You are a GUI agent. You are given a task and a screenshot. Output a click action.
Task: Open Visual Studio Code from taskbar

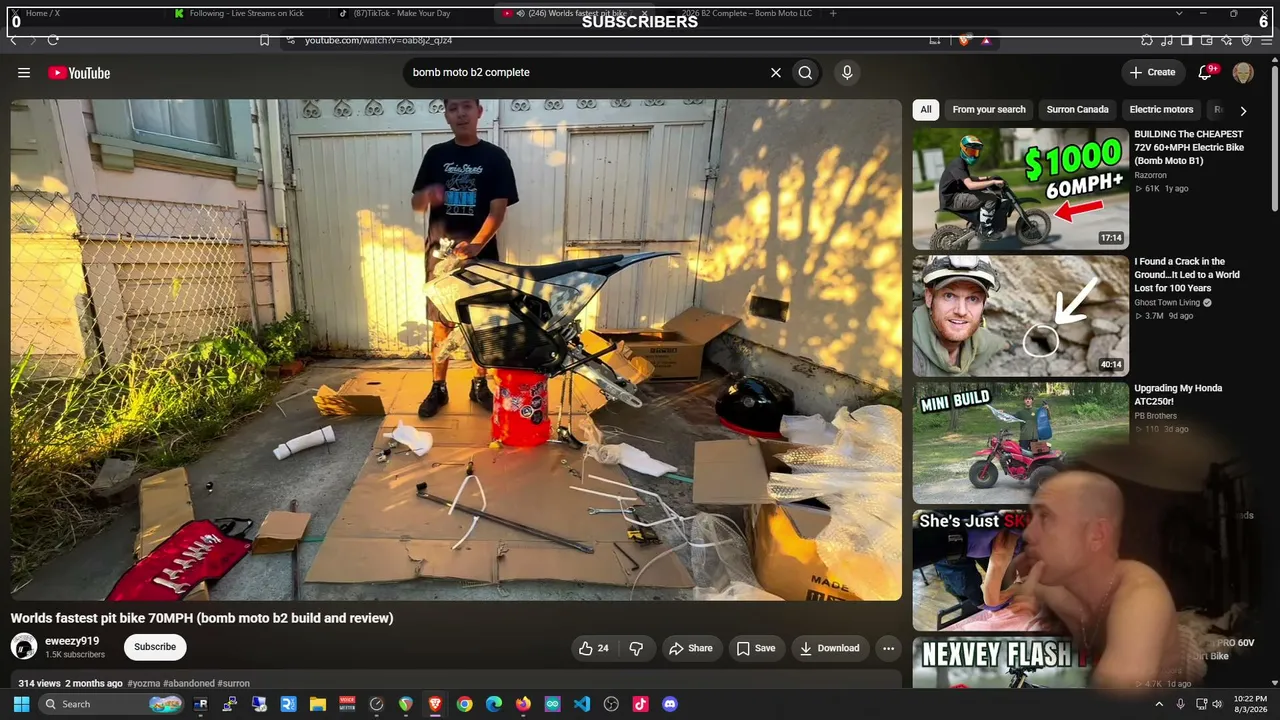(582, 704)
